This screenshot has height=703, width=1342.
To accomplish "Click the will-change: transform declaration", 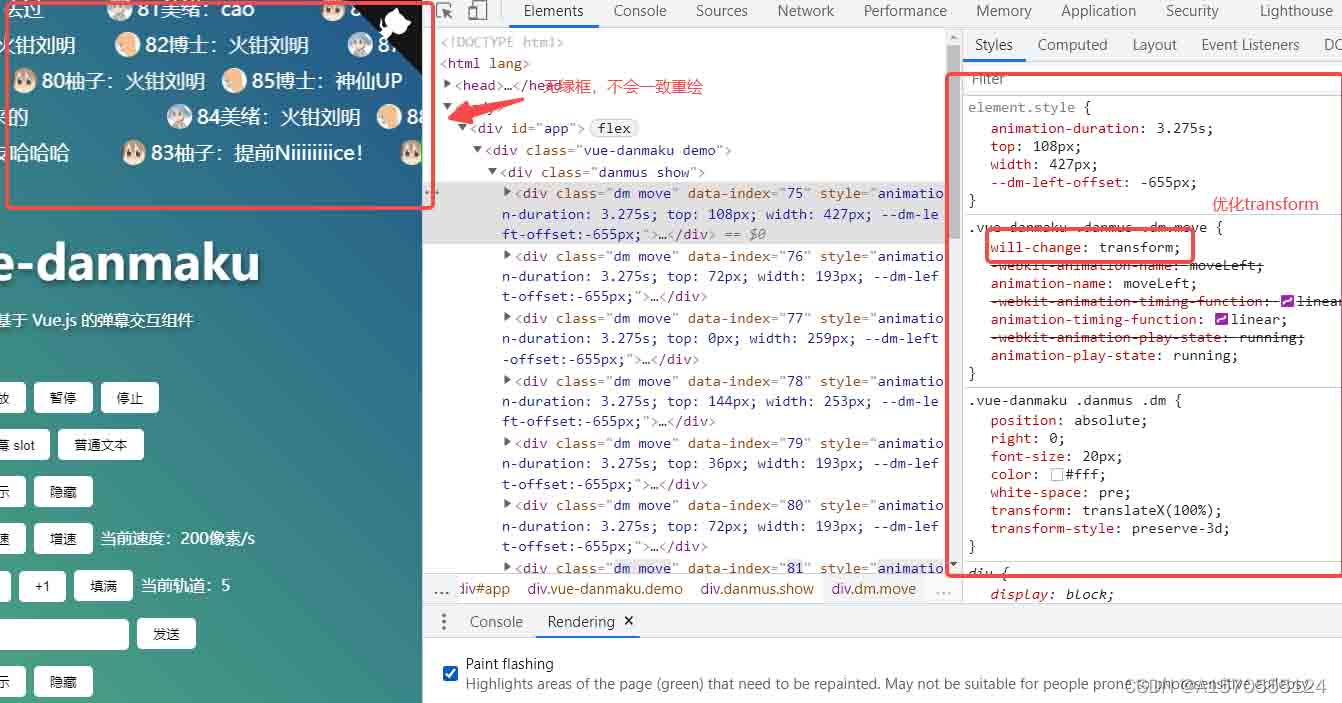I will [1085, 247].
